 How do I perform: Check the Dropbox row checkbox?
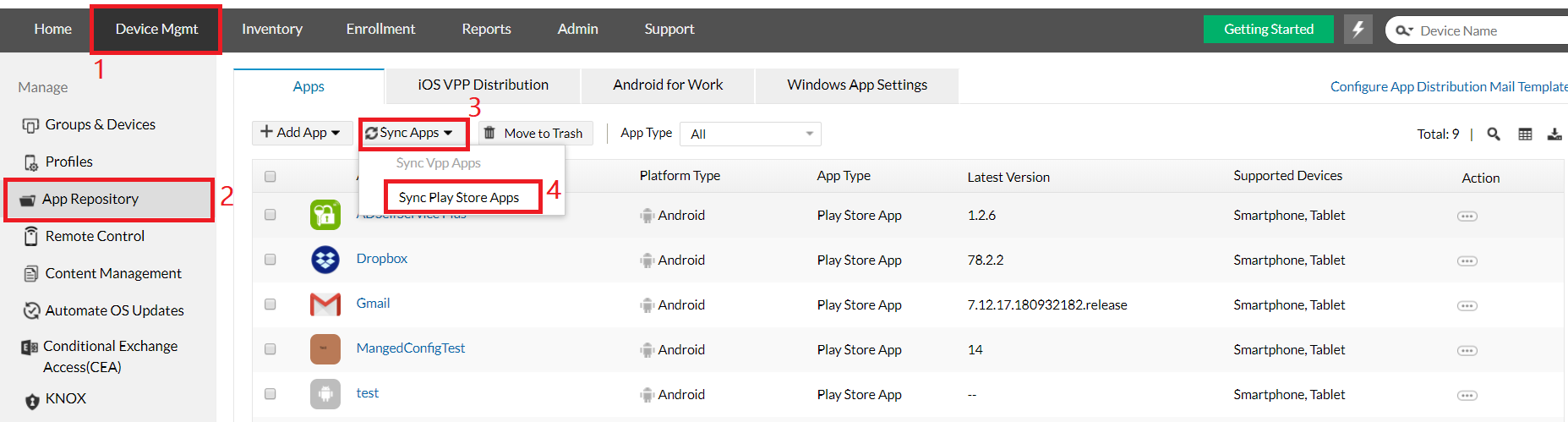coord(270,260)
